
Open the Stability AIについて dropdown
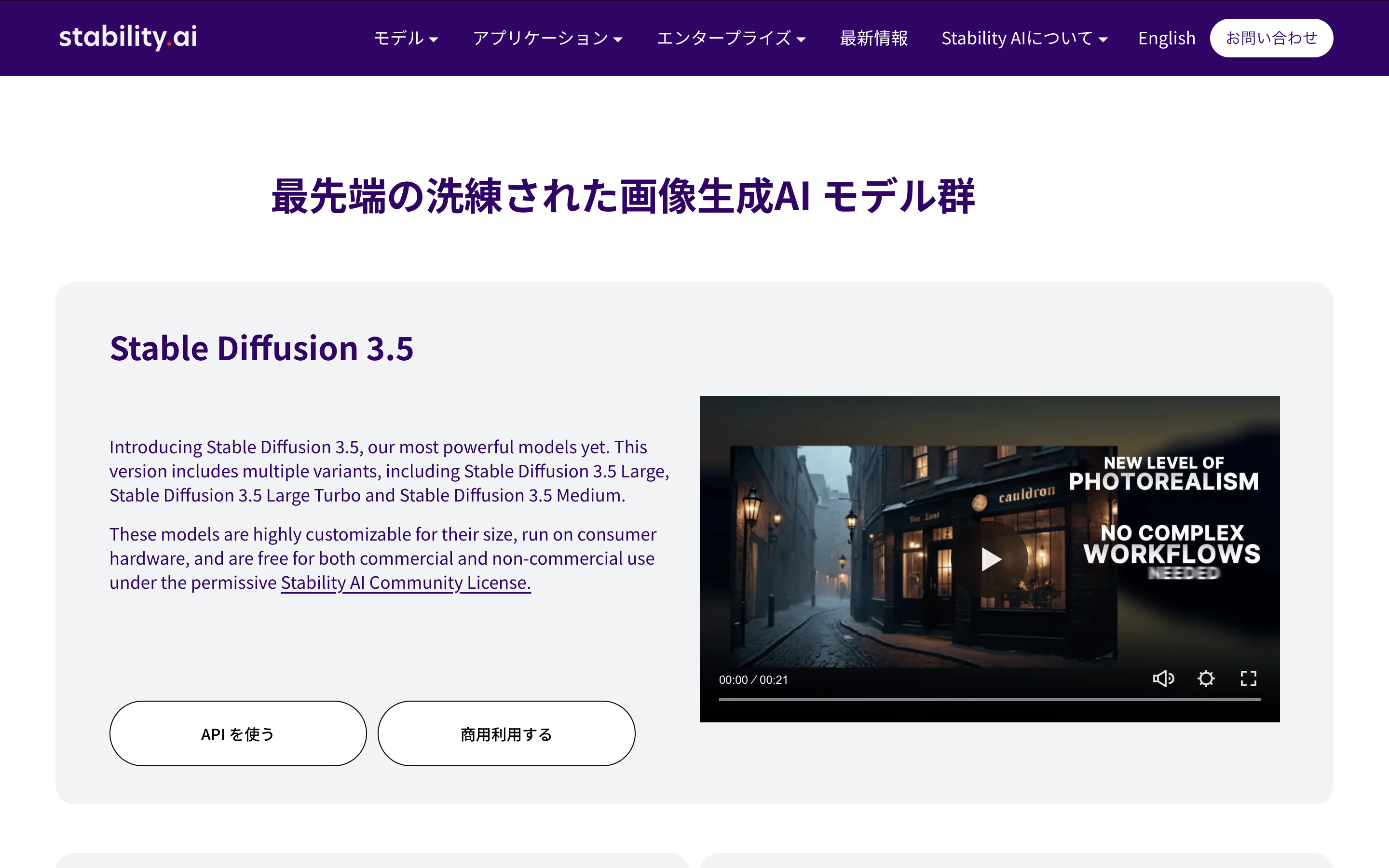(1023, 39)
